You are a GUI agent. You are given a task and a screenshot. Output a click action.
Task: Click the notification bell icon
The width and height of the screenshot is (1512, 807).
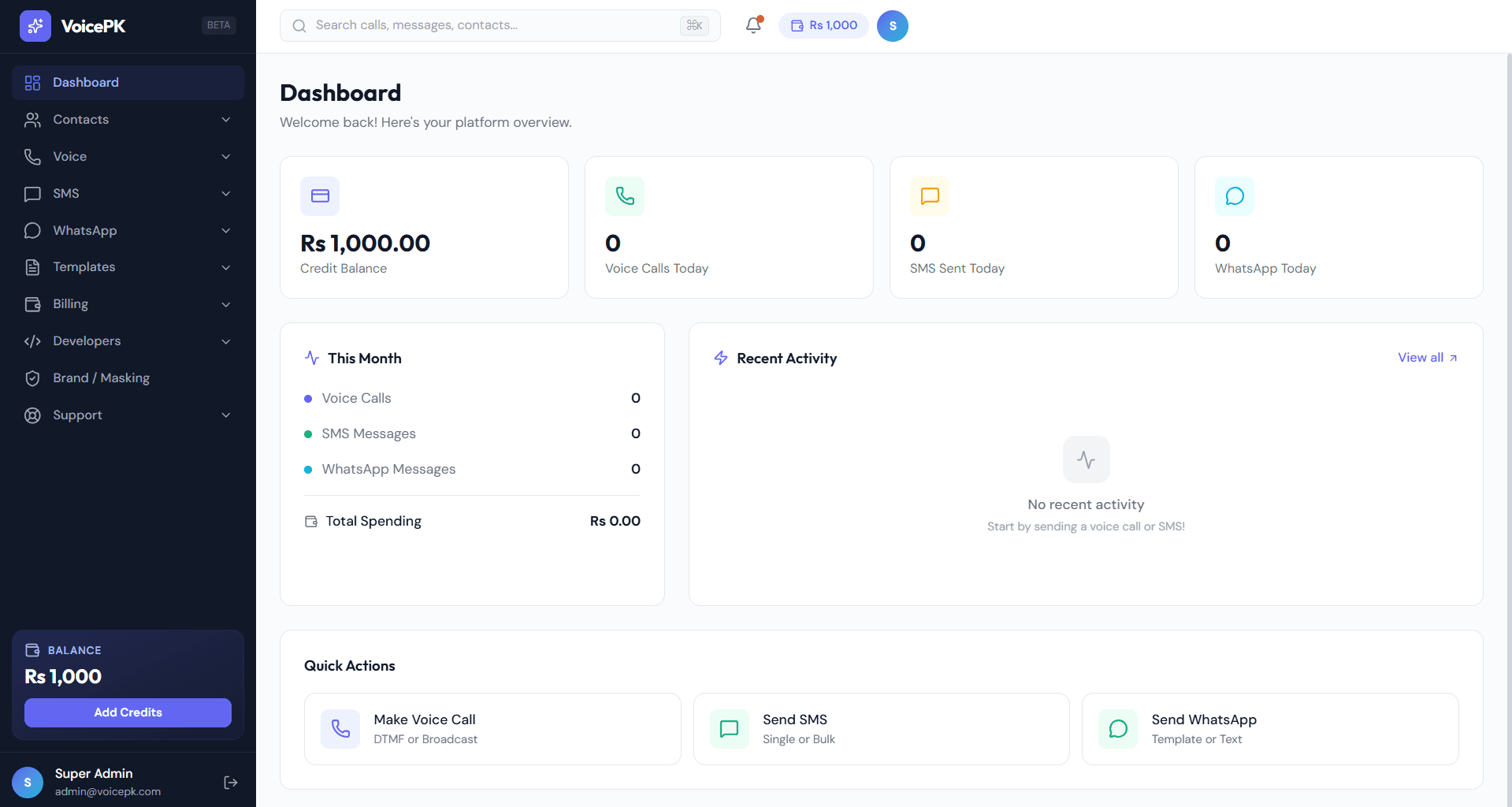pyautogui.click(x=752, y=25)
